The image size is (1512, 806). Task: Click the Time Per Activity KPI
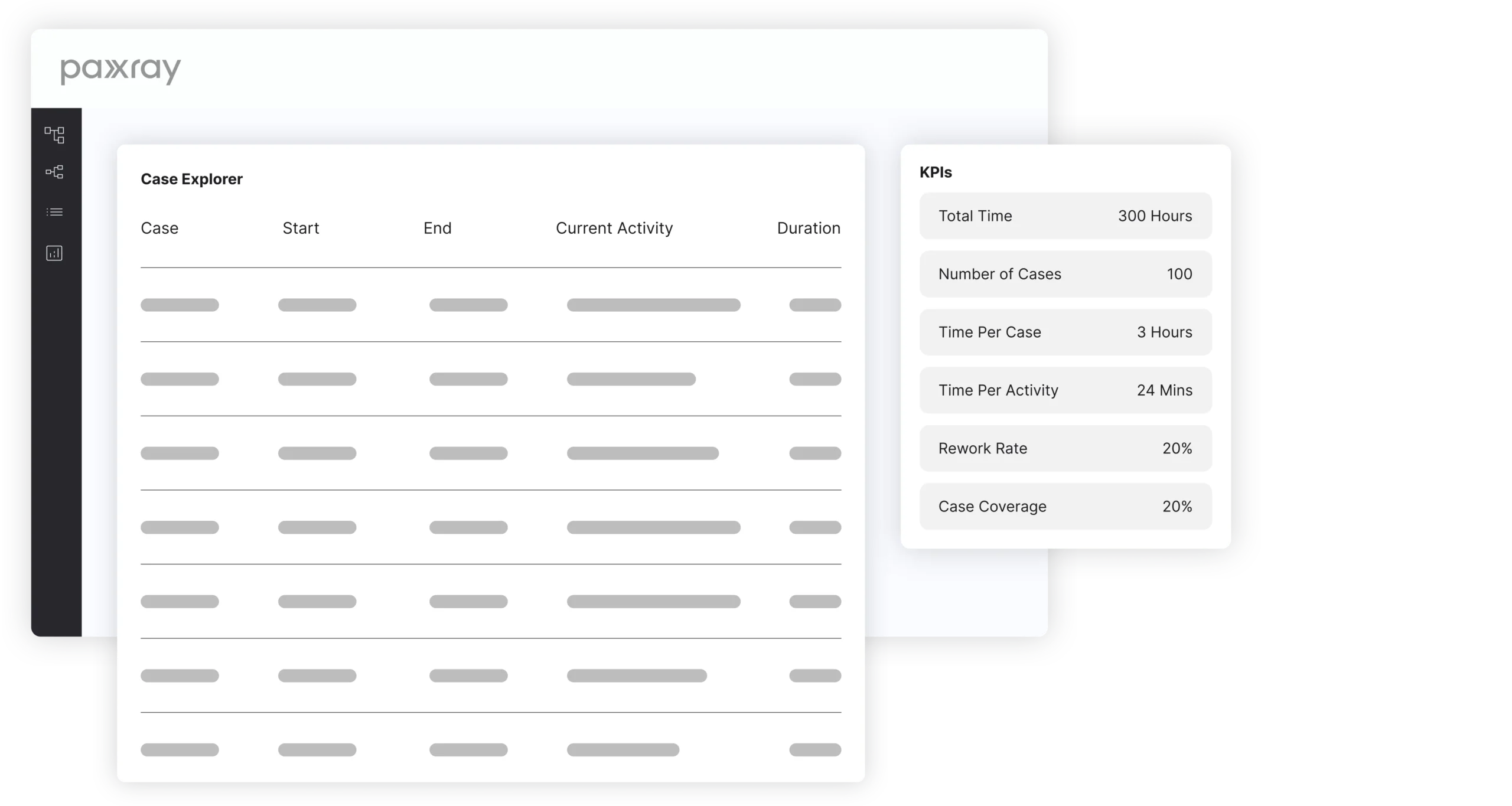click(x=1065, y=390)
